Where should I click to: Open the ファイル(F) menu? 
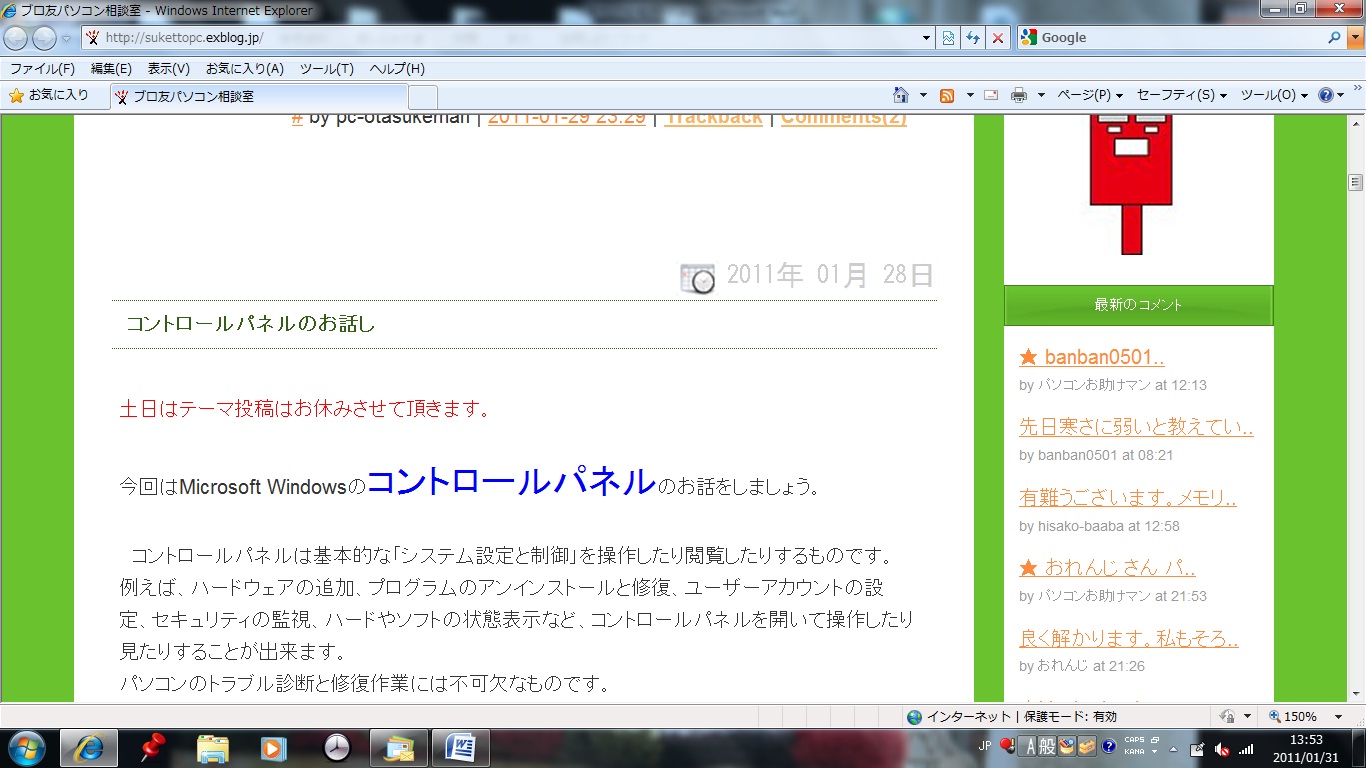[42, 69]
